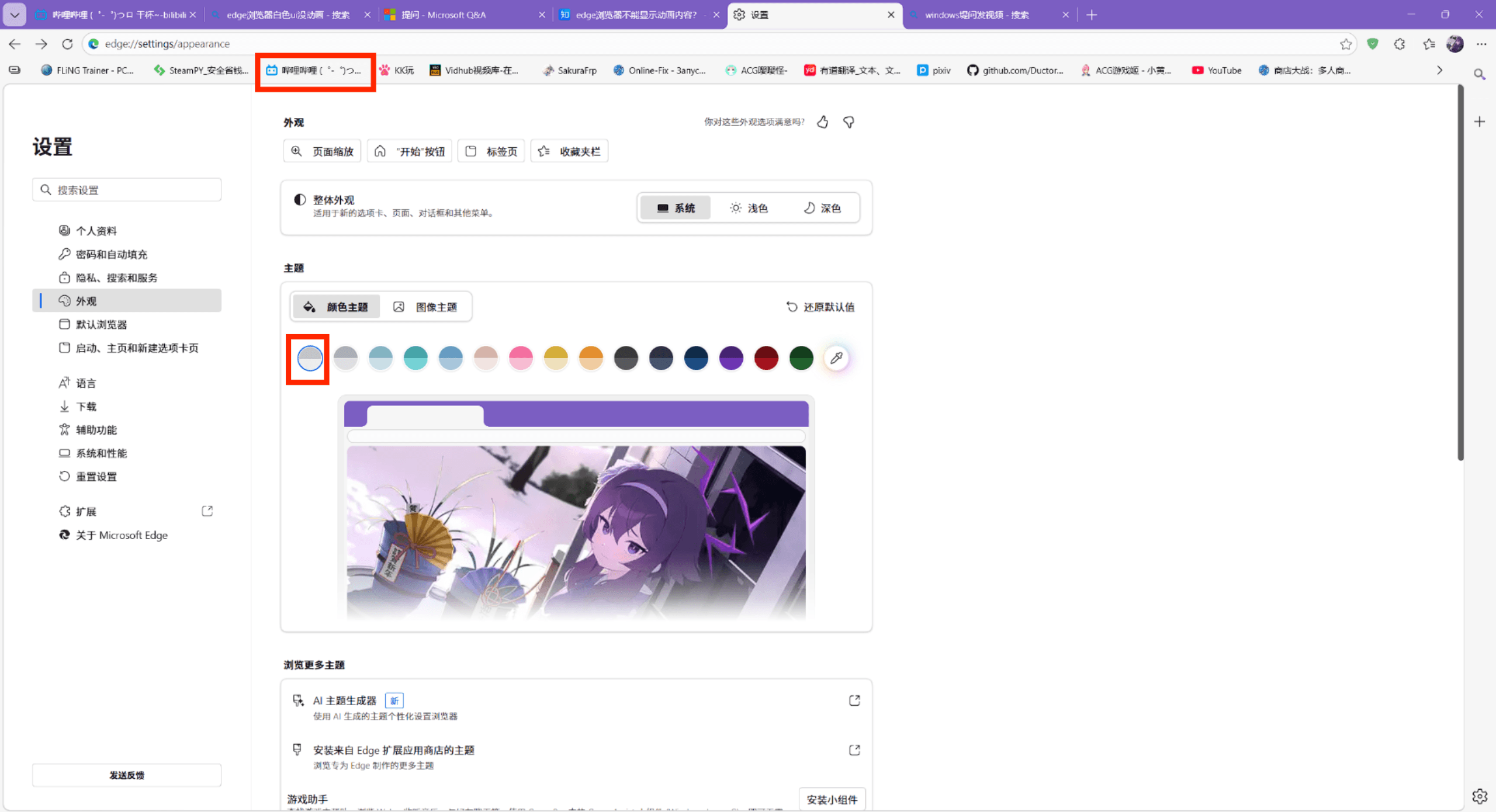This screenshot has width=1496, height=812.
Task: Click the thumbs up feedback icon
Action: click(x=822, y=122)
